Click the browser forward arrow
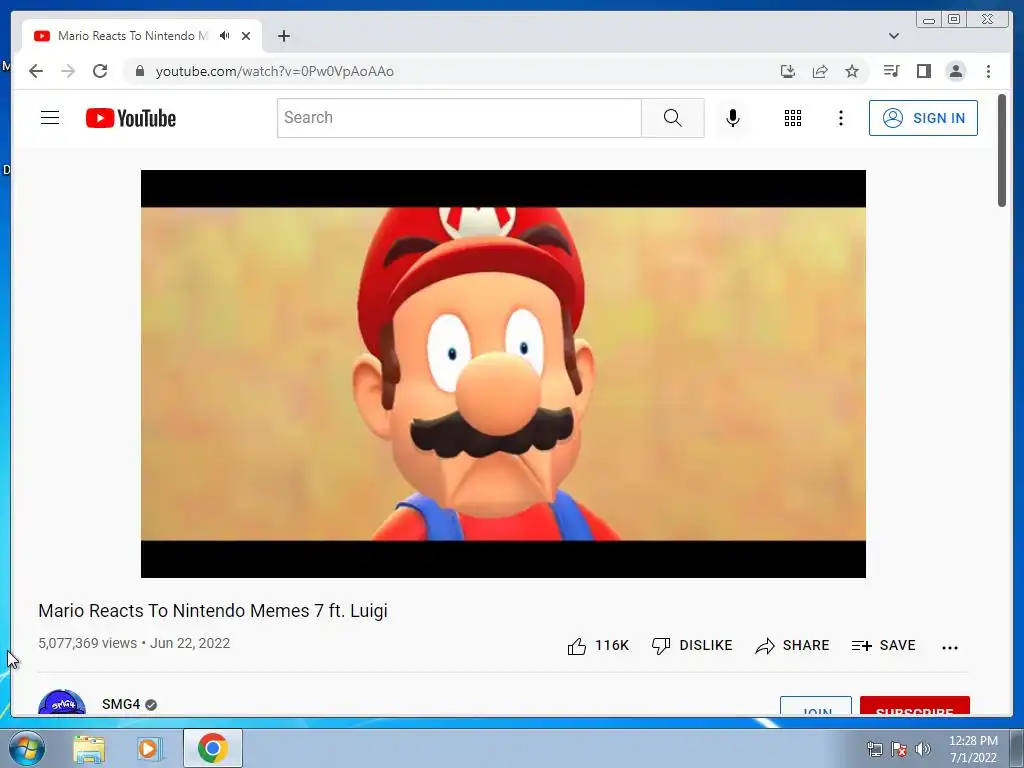This screenshot has width=1024, height=768. 68,71
